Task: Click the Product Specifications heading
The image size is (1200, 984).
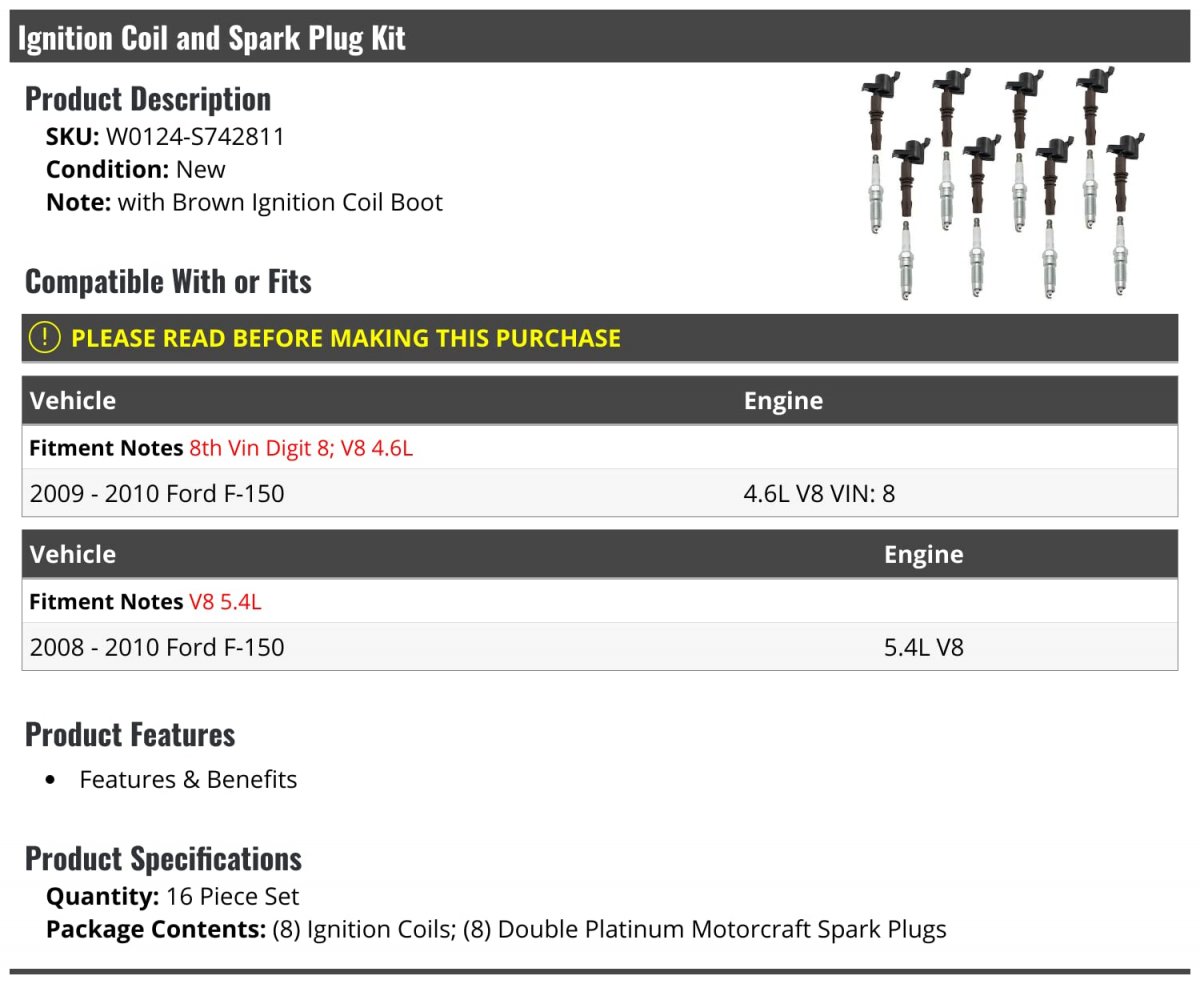Action: [x=163, y=859]
